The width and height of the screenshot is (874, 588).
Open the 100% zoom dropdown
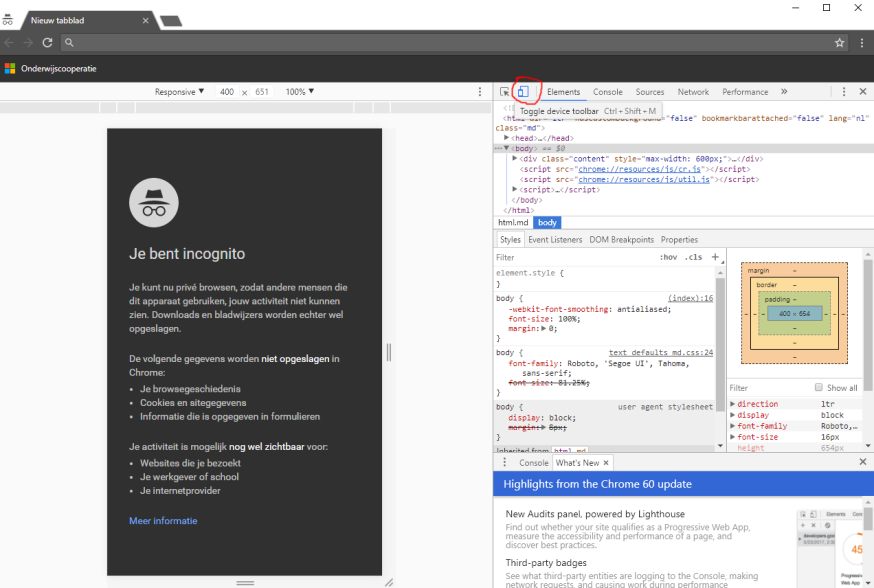coord(300,91)
